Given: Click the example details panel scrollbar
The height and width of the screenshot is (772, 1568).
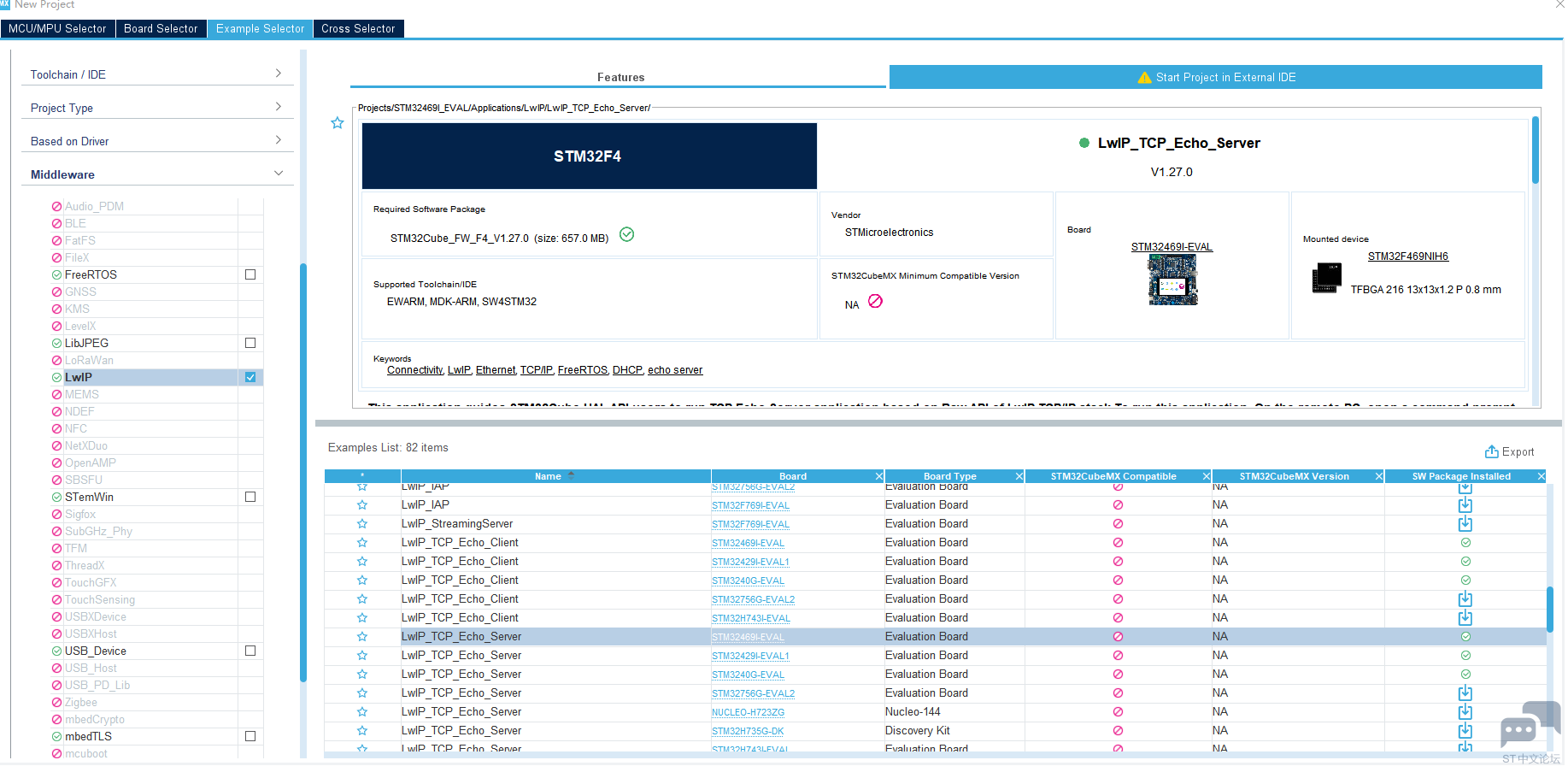Looking at the screenshot, I should pyautogui.click(x=1535, y=150).
